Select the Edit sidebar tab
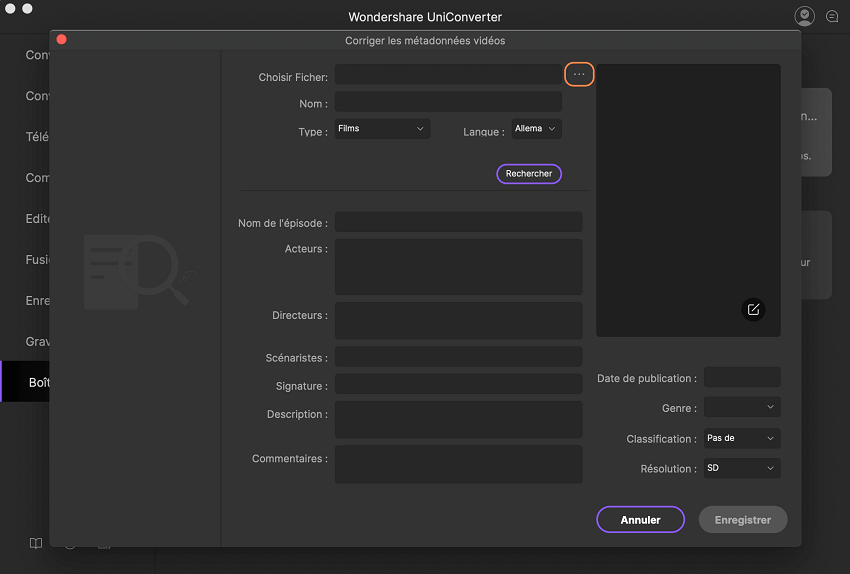The image size is (850, 574). (x=25, y=218)
